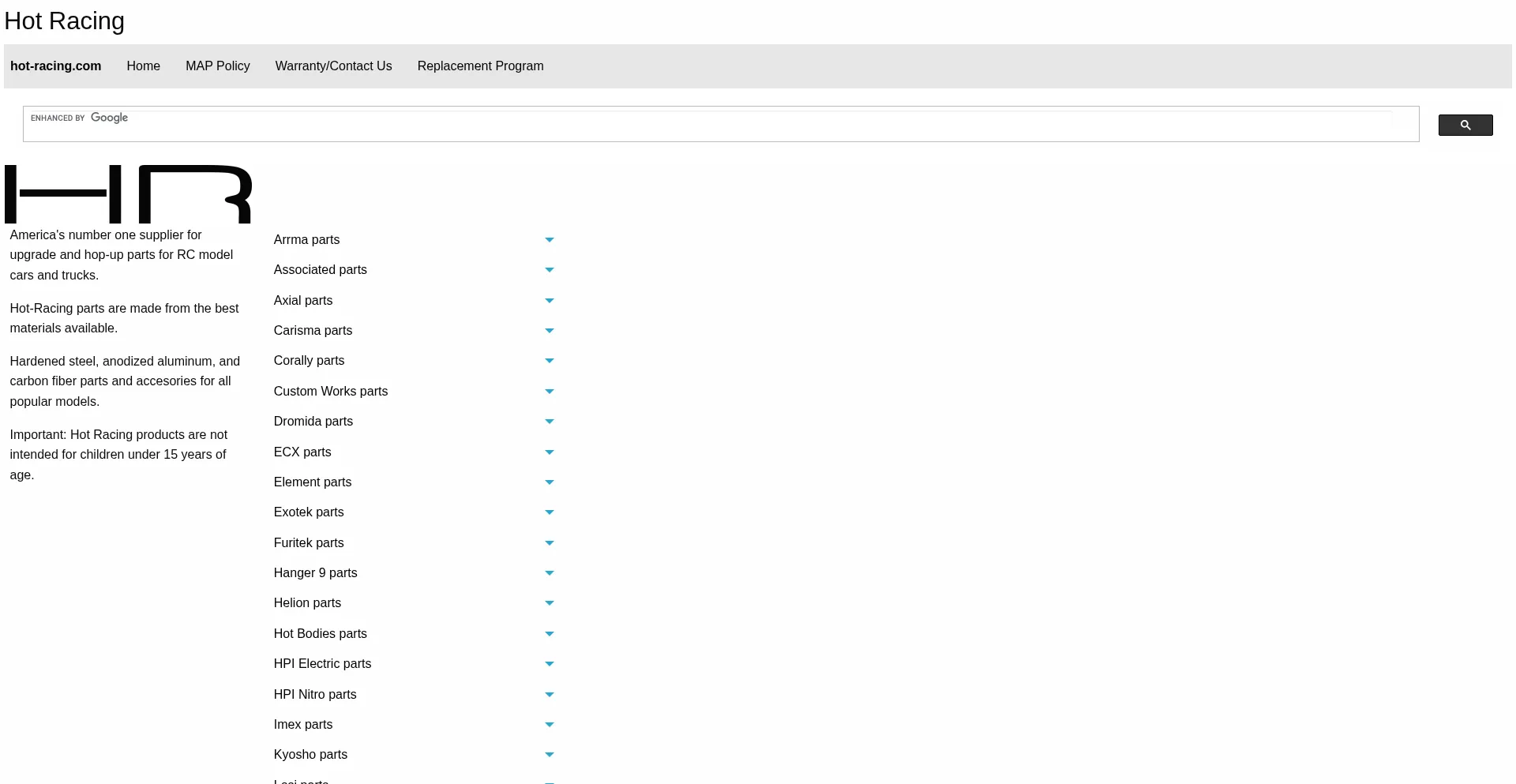Go to Warranty/Contact Us
The height and width of the screenshot is (784, 1516).
pyautogui.click(x=333, y=66)
